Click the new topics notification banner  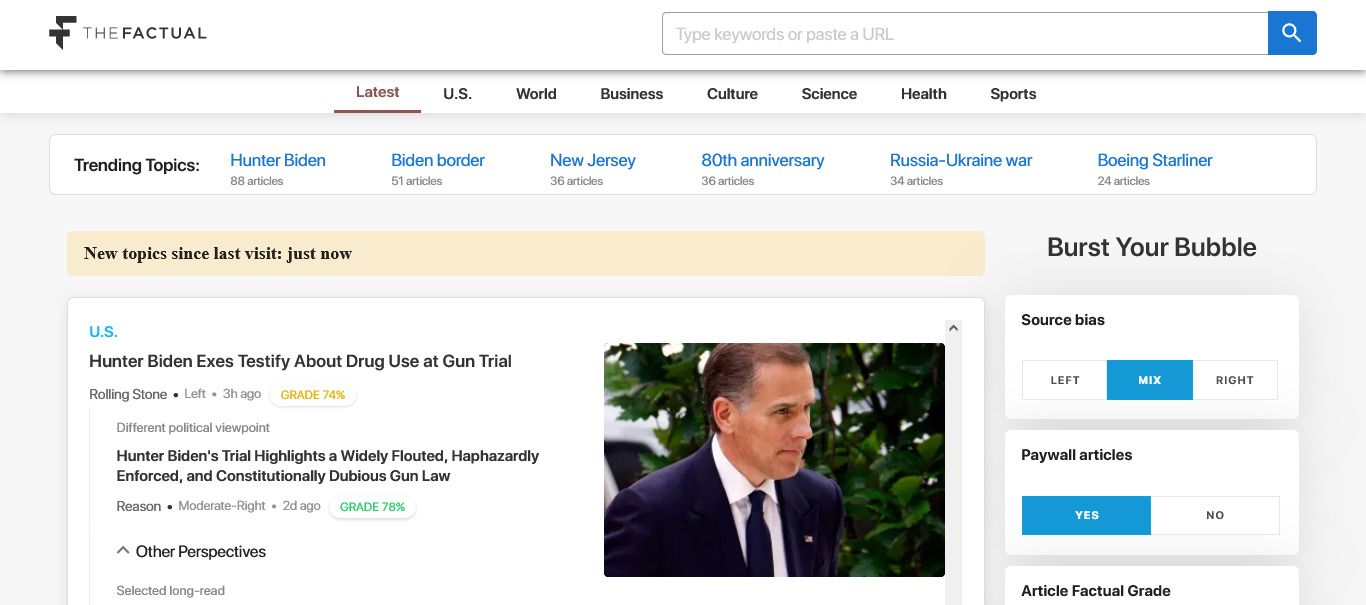(x=526, y=253)
